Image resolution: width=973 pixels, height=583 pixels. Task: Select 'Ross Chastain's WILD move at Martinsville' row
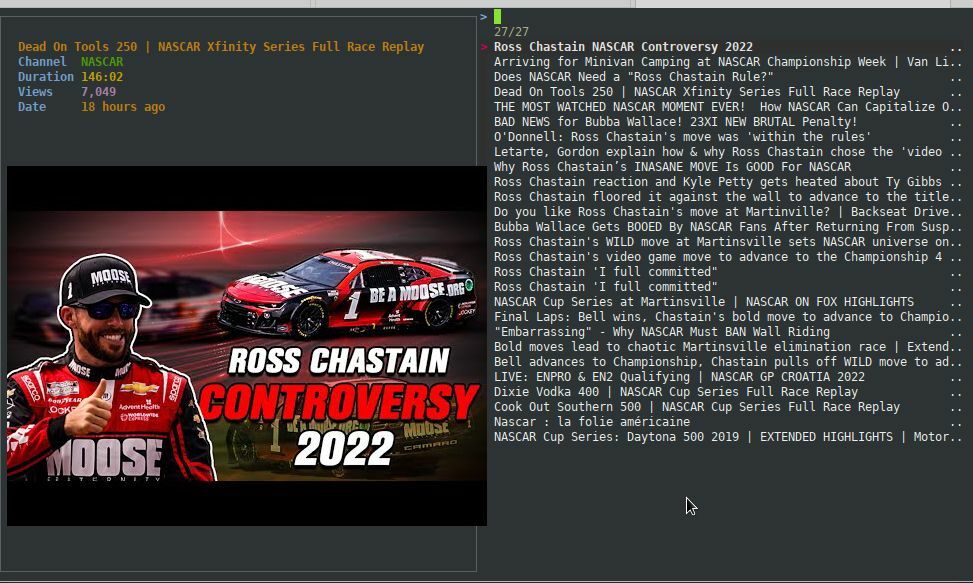point(727,242)
